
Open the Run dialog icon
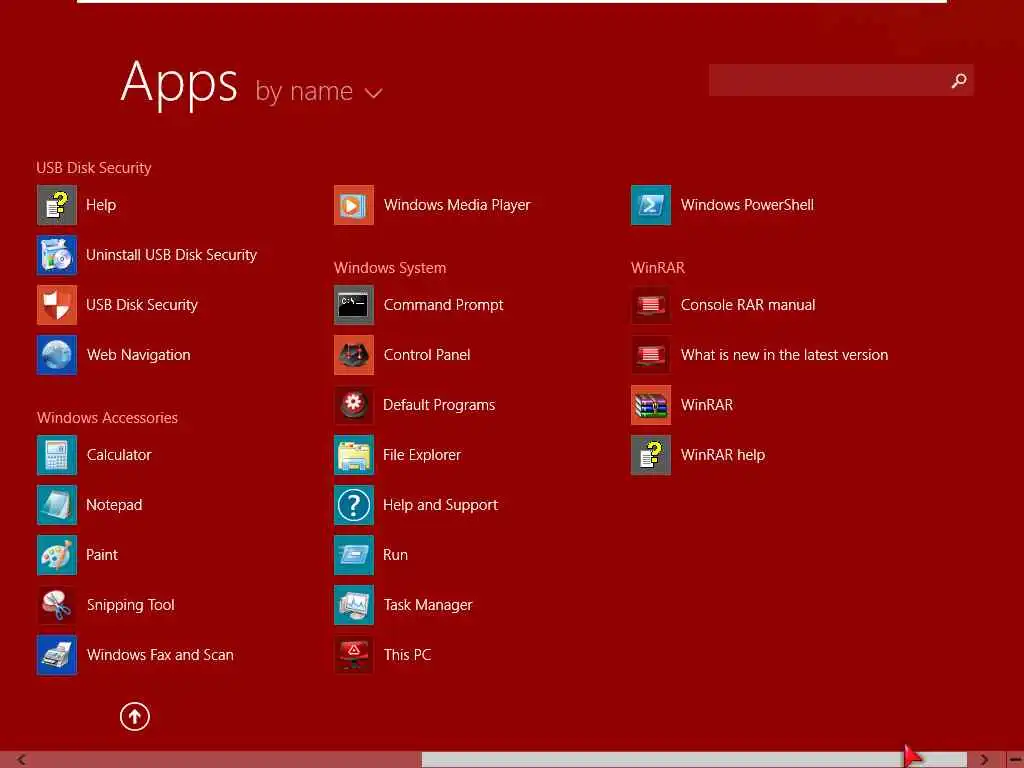354,555
